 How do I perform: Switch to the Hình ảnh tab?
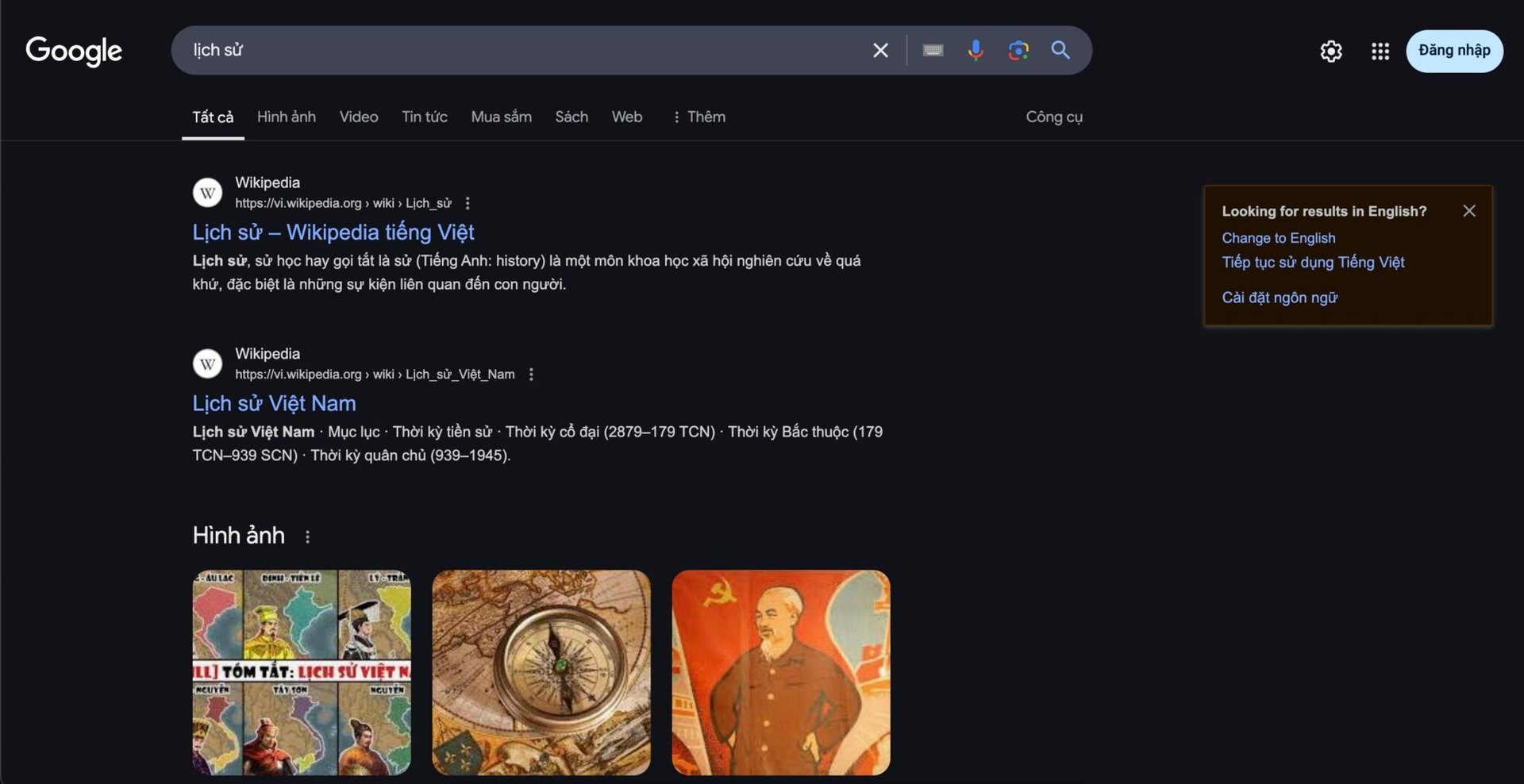coord(286,117)
